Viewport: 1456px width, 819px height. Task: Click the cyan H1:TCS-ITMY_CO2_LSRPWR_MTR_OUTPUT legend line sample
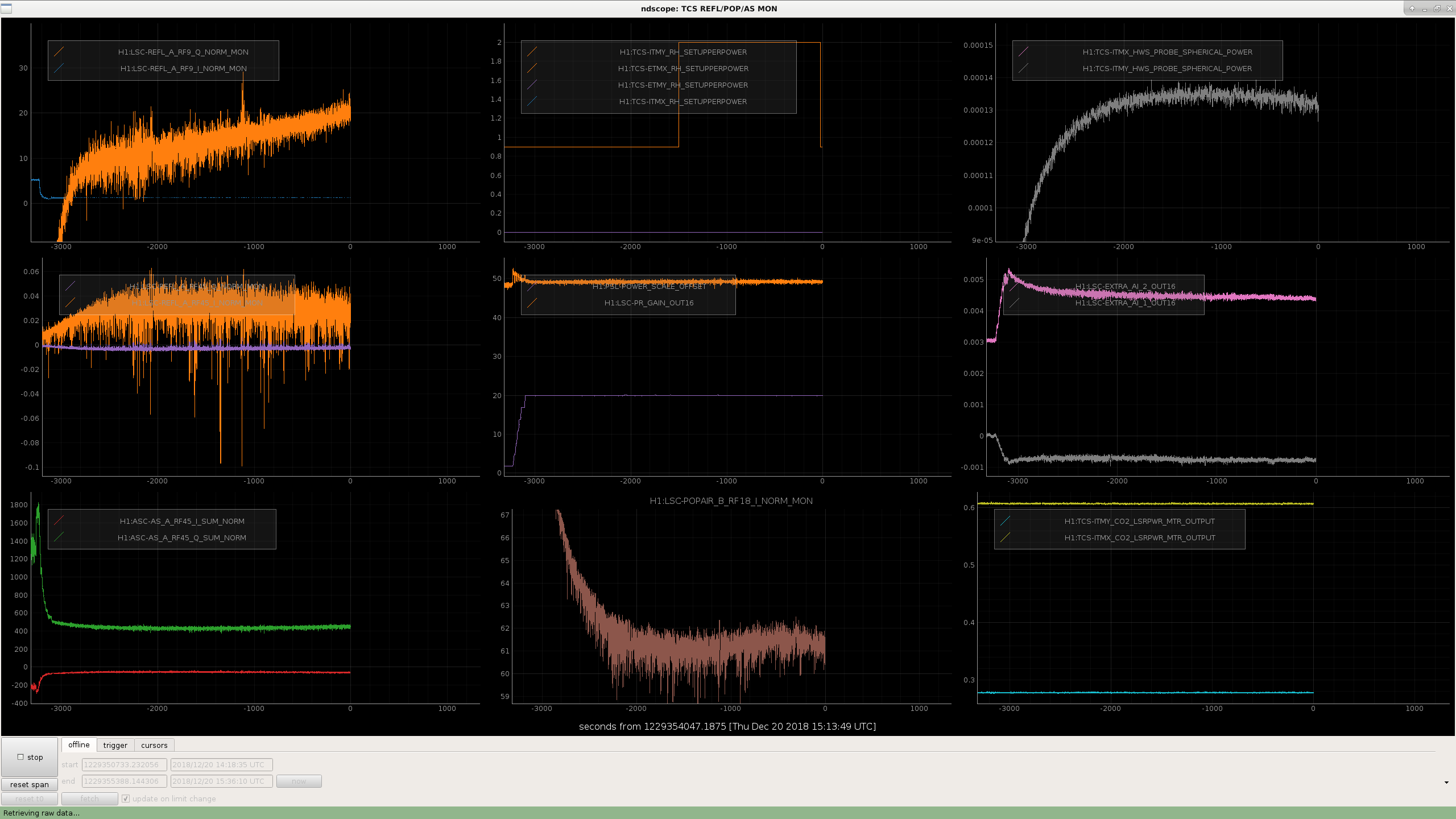click(1005, 521)
